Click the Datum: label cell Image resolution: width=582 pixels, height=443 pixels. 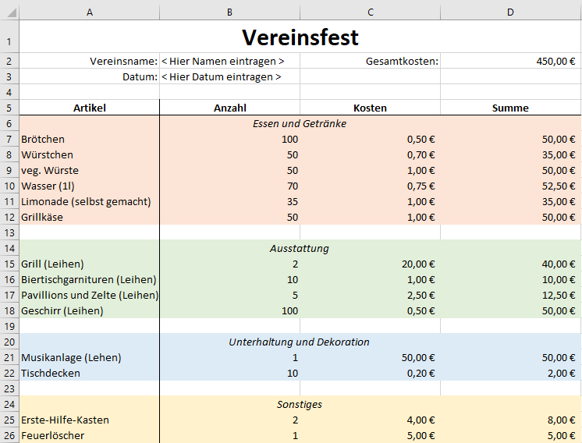pyautogui.click(x=89, y=77)
